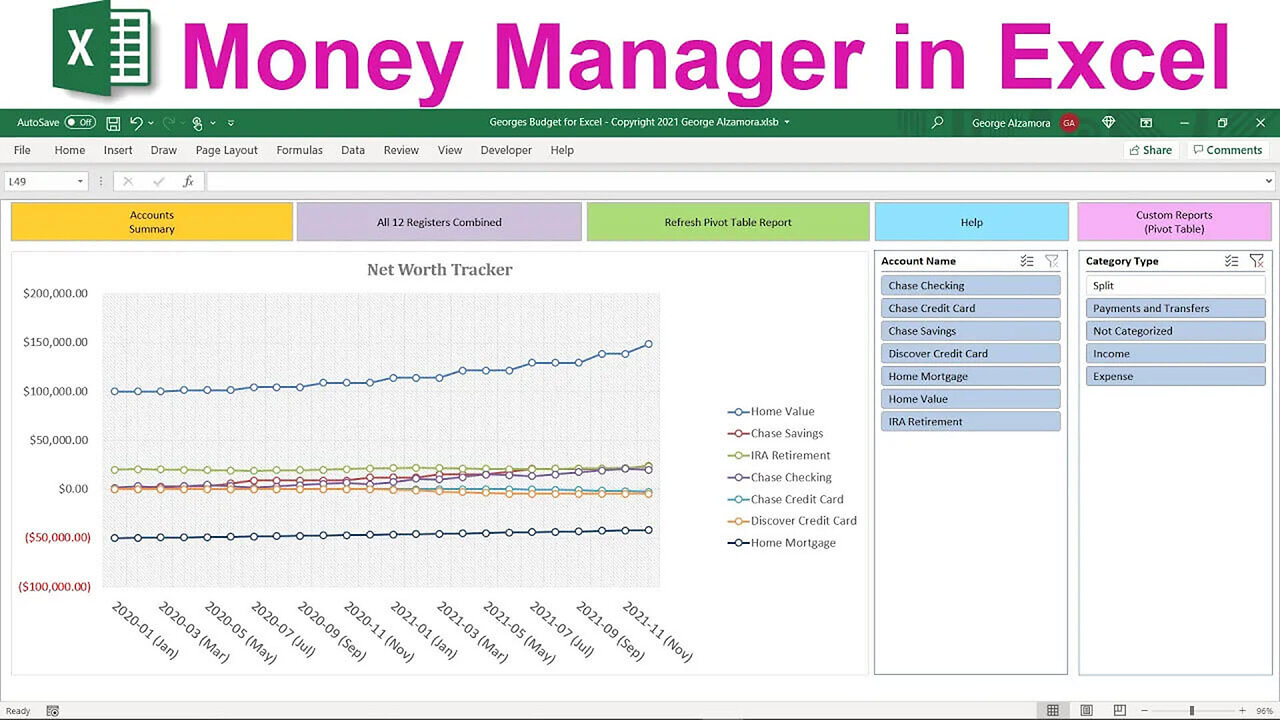This screenshot has width=1280, height=720.
Task: Click Refresh Pivot Table Report button
Action: pos(728,222)
